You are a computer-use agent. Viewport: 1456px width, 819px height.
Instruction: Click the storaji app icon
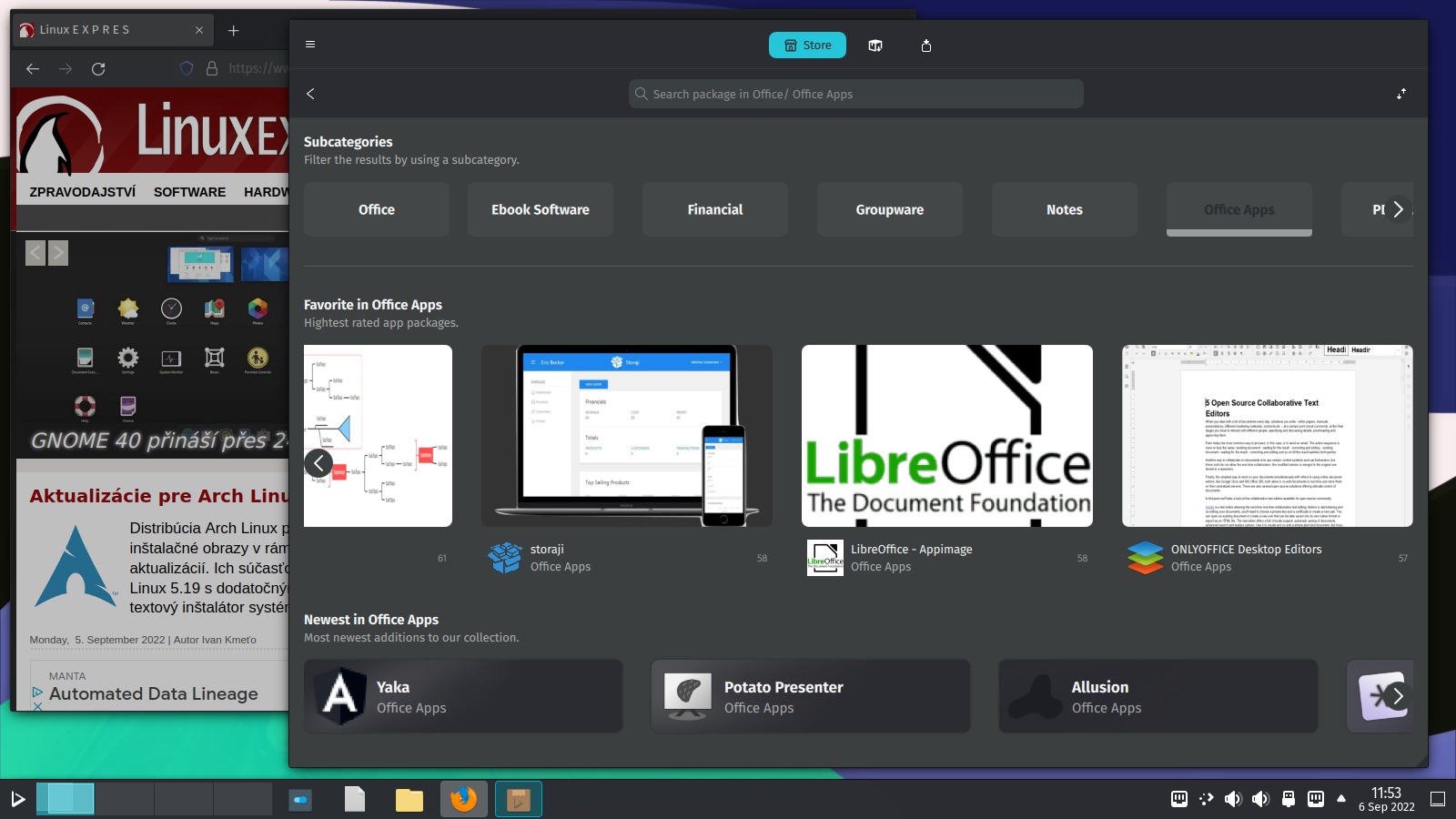(x=505, y=557)
